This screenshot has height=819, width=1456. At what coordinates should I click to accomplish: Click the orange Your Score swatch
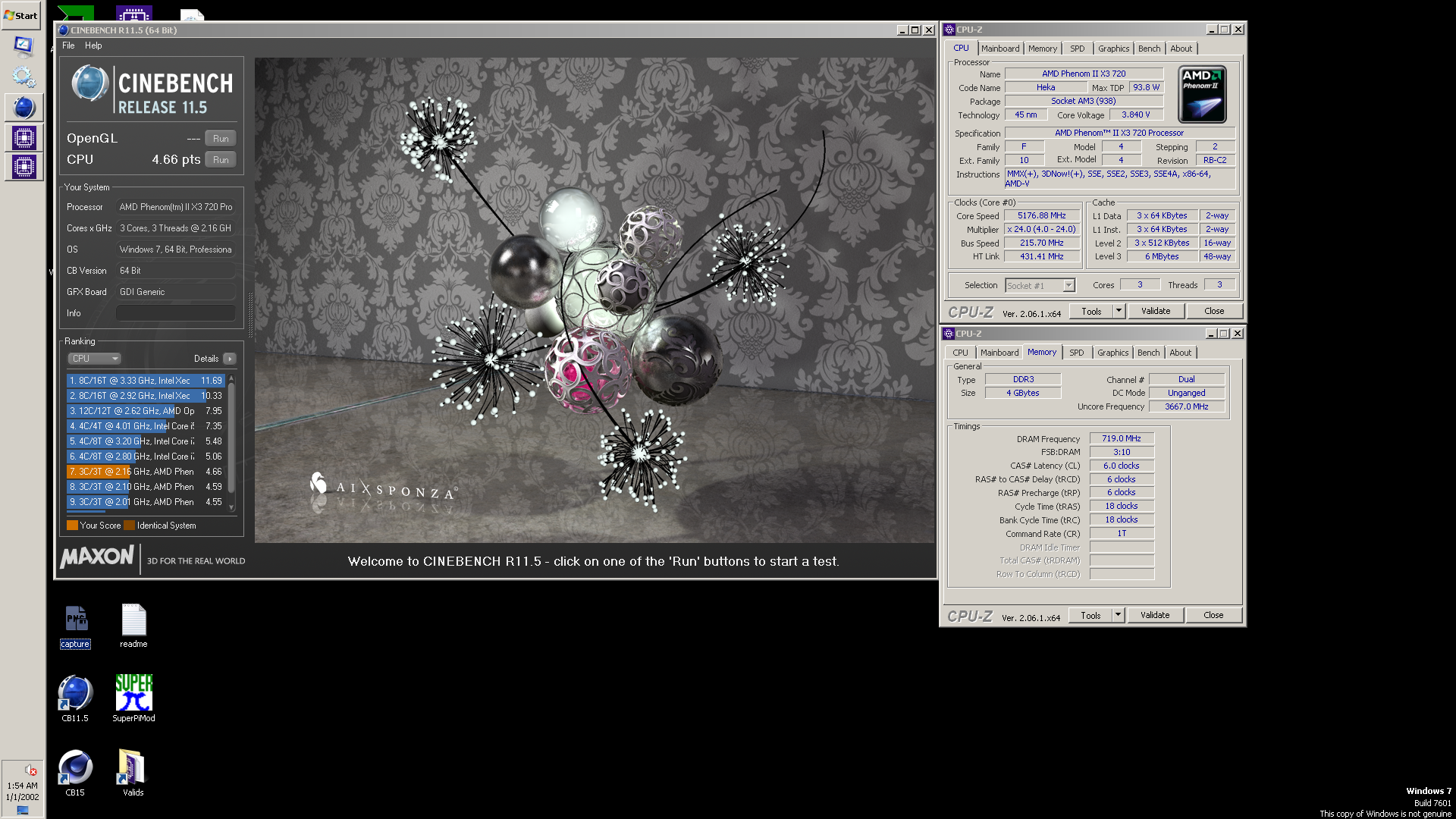click(72, 526)
